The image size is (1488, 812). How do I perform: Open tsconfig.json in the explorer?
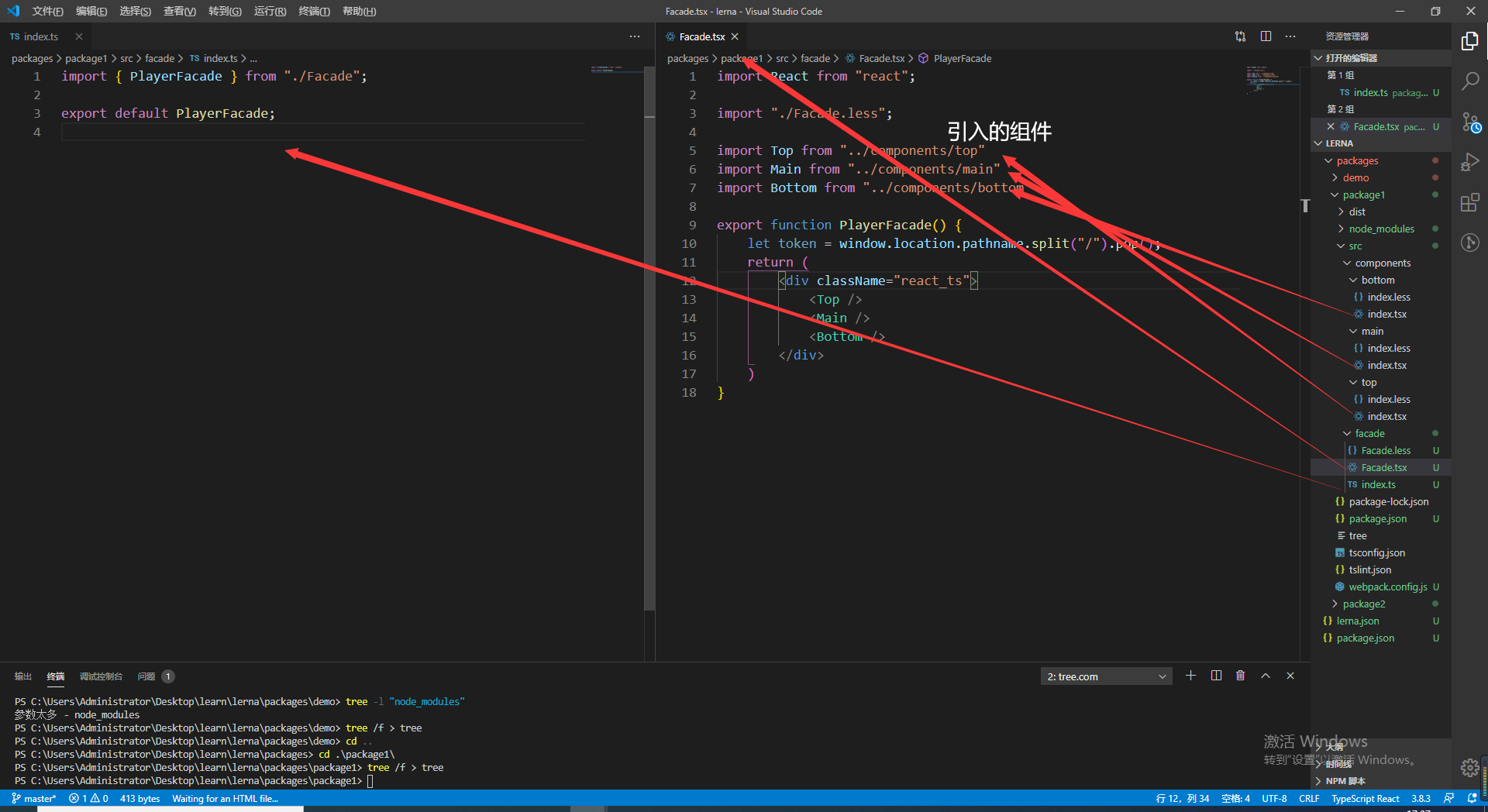click(1376, 552)
